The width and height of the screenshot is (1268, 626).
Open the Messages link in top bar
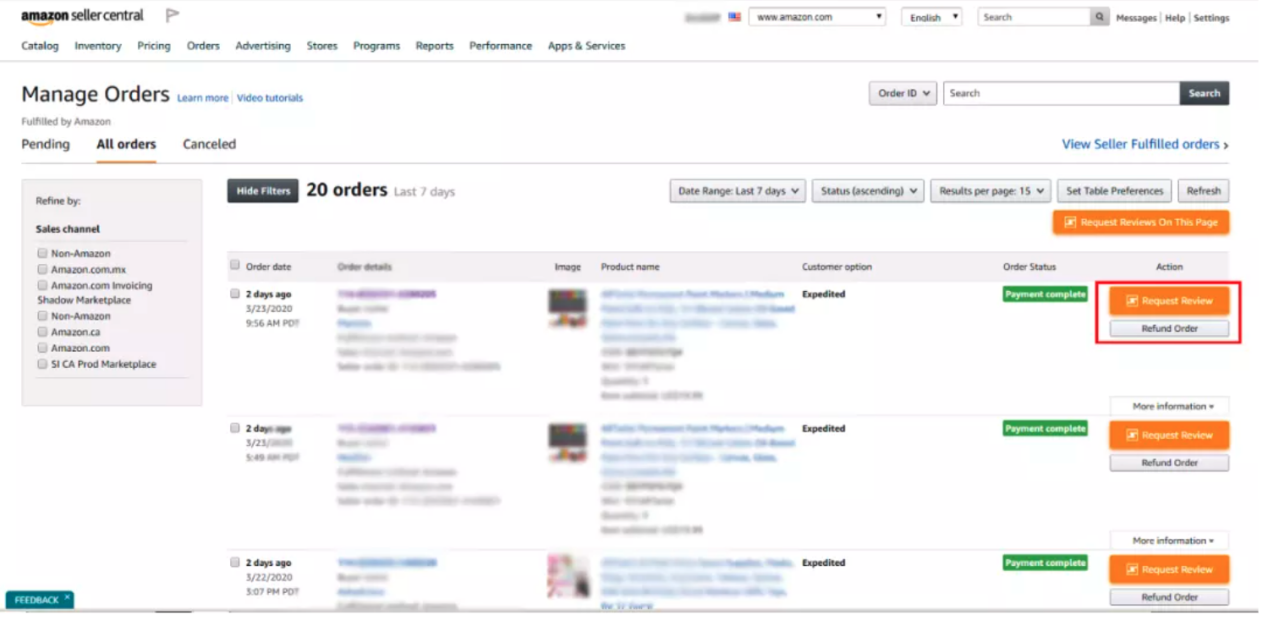pos(1136,18)
